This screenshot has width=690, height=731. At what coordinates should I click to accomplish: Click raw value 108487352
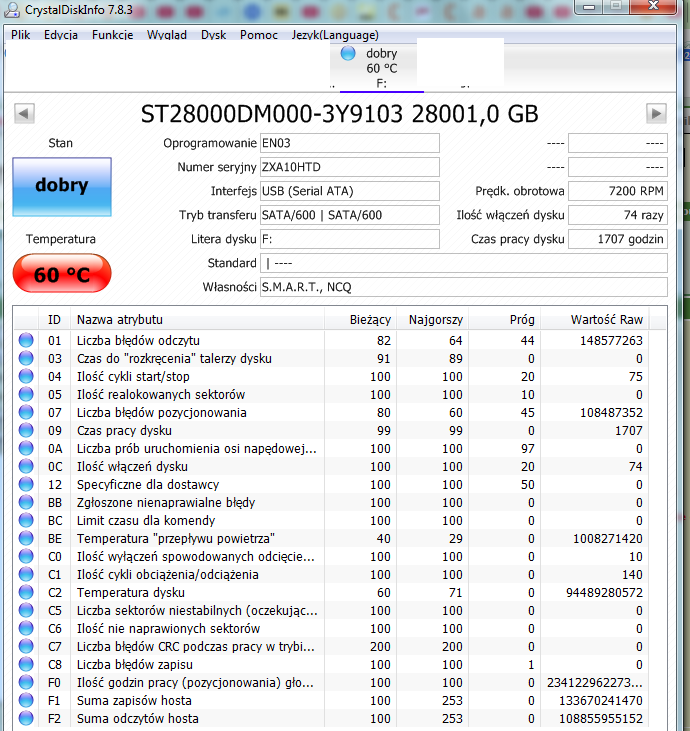pos(611,413)
